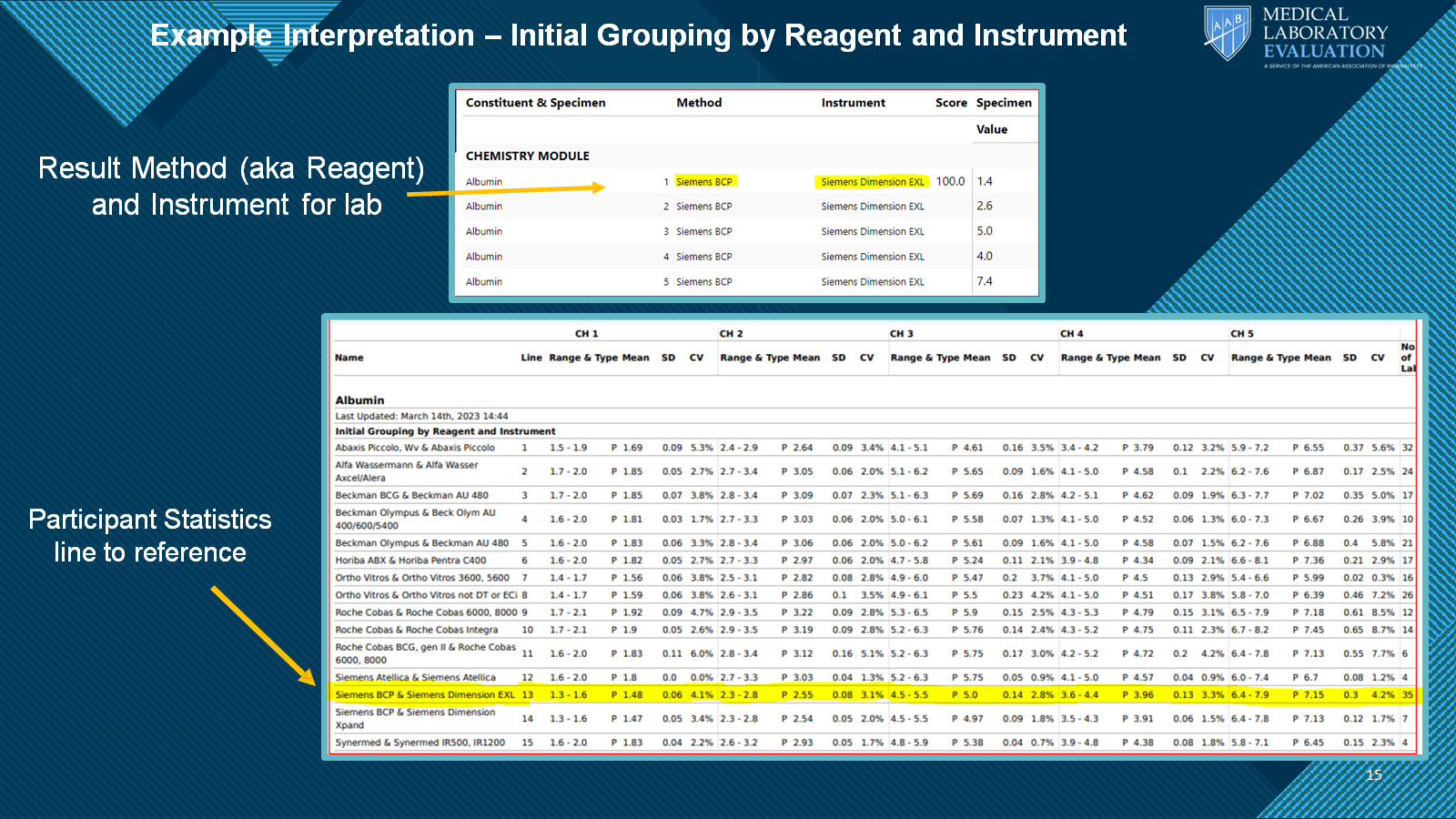
Task: Click Initial Grouping by Reagent and Instrument subheading
Action: 445,431
